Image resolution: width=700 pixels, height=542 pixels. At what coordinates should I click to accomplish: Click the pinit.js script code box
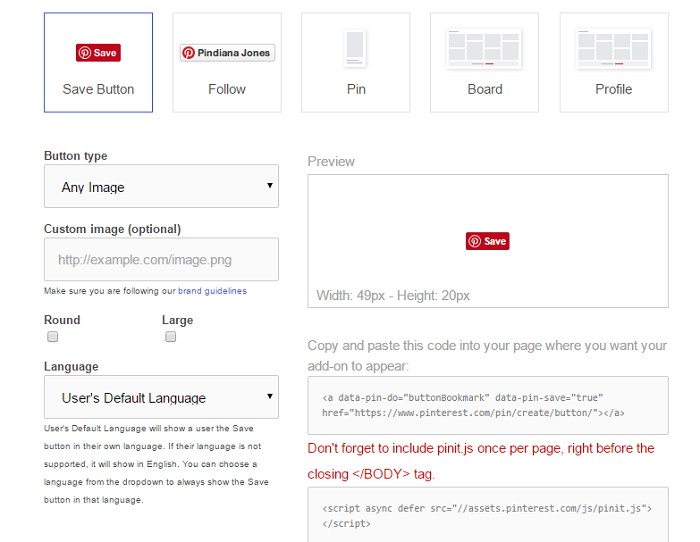(488, 515)
